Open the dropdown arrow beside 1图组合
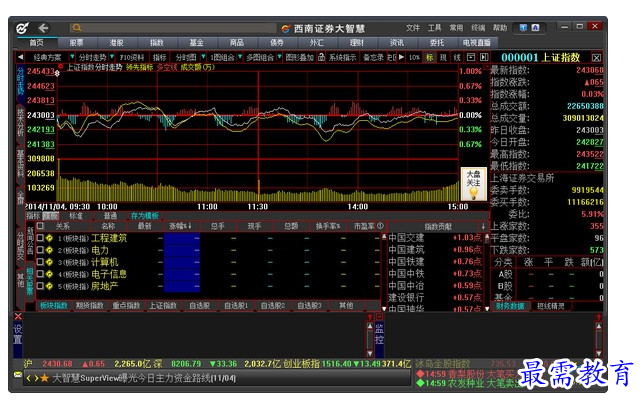 (x=240, y=57)
